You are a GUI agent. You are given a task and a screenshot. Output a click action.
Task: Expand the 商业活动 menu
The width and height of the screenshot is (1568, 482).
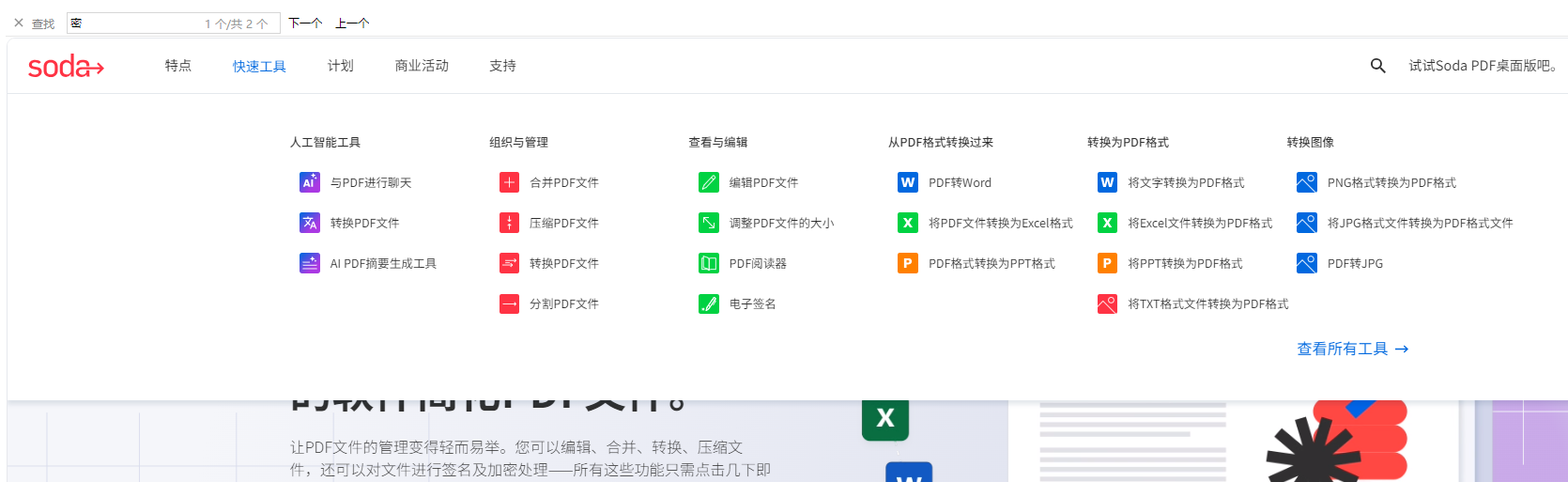click(x=422, y=66)
